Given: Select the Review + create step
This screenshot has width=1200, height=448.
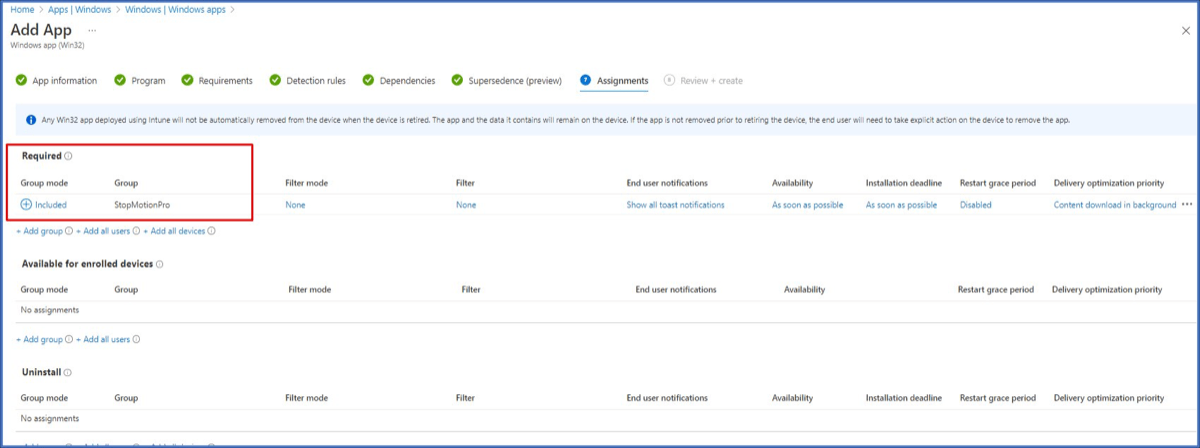Looking at the screenshot, I should click(x=711, y=81).
